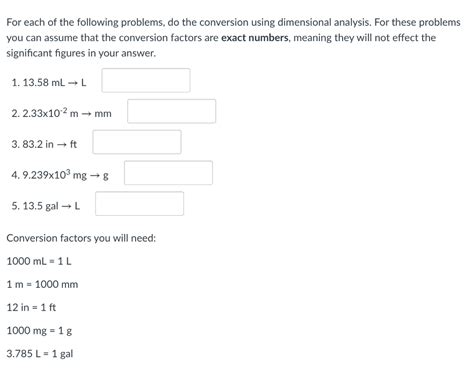Click the '1 m = 1000 mm' conversion line
Screen dimensions: 474x379
[42, 284]
